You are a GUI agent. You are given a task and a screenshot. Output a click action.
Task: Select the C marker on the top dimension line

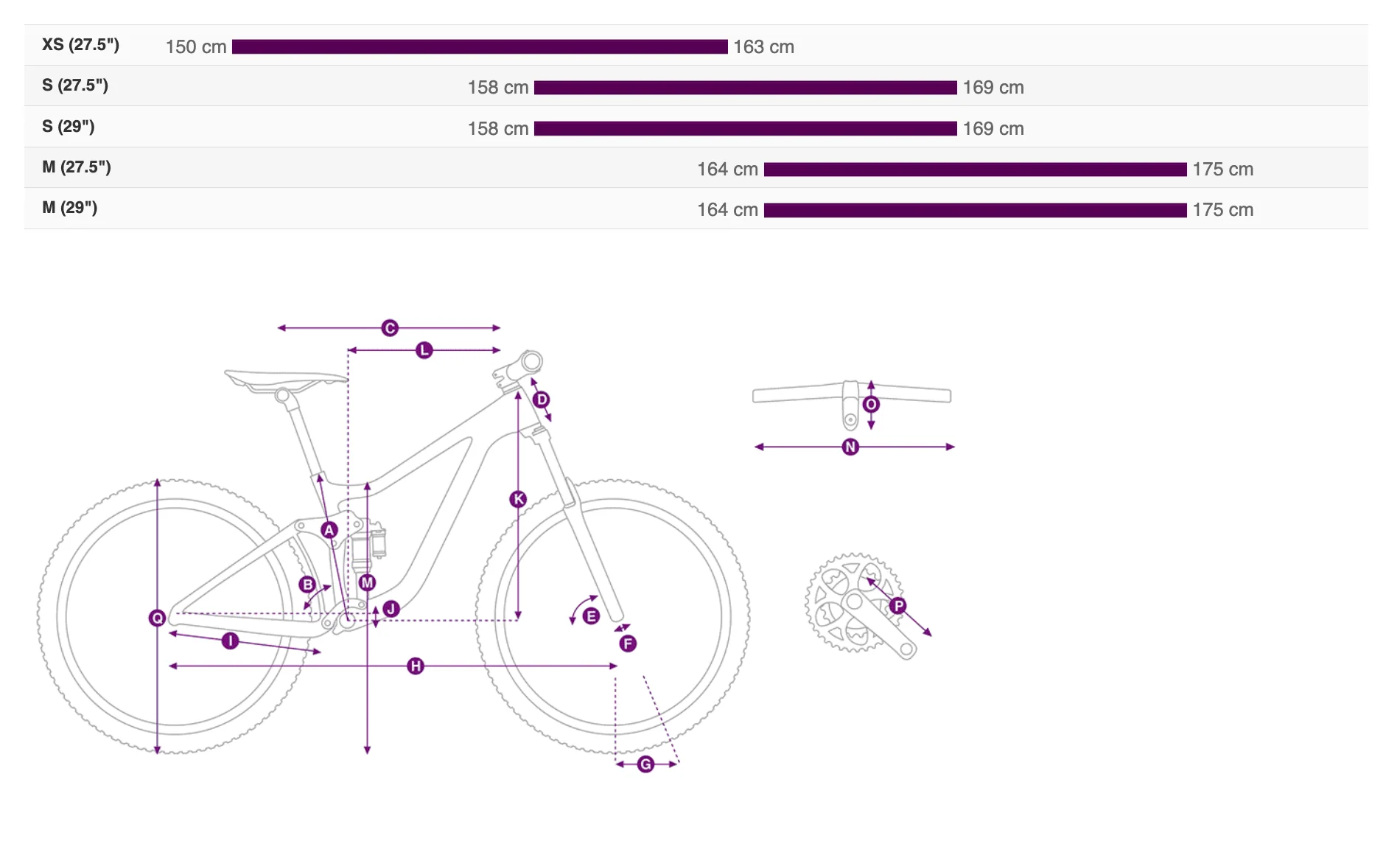tap(390, 328)
